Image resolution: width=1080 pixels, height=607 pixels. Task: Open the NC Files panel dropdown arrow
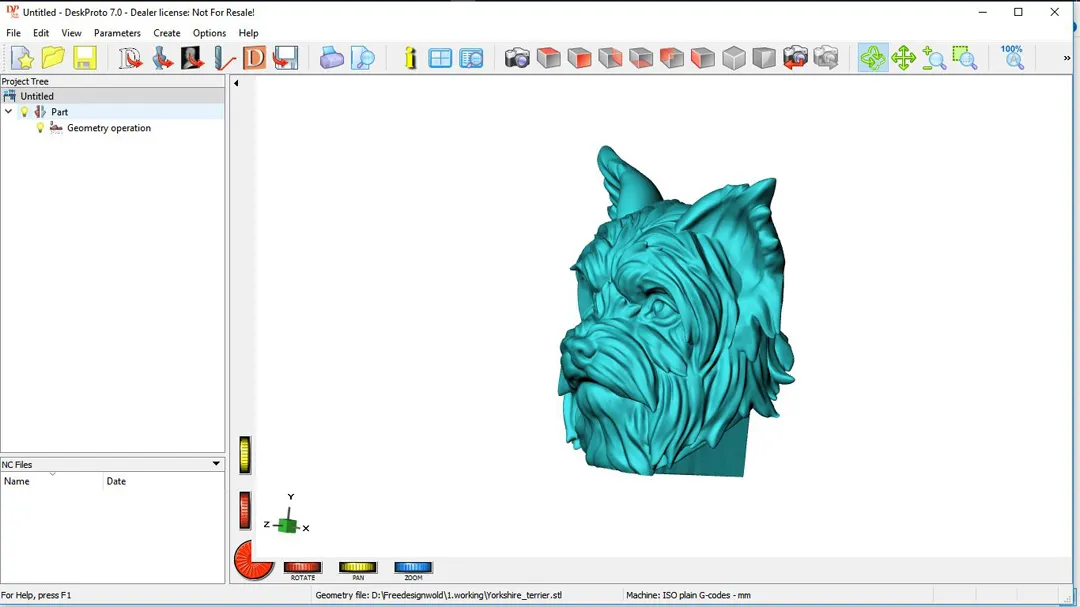(x=216, y=464)
